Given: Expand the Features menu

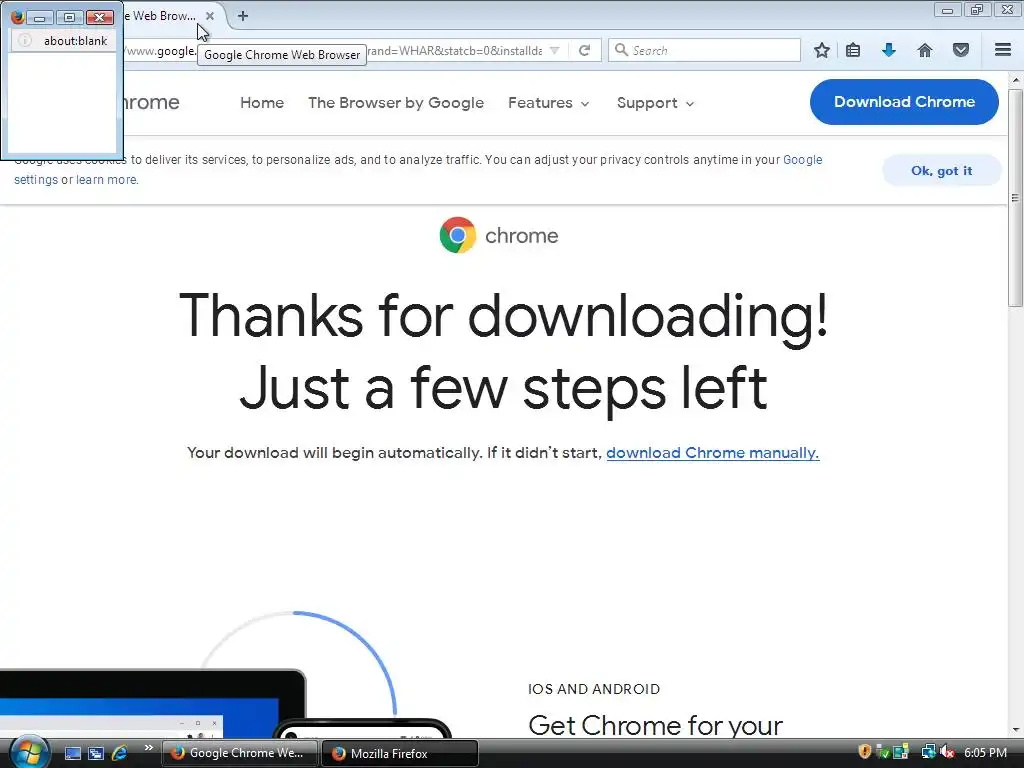Looking at the screenshot, I should pos(549,103).
